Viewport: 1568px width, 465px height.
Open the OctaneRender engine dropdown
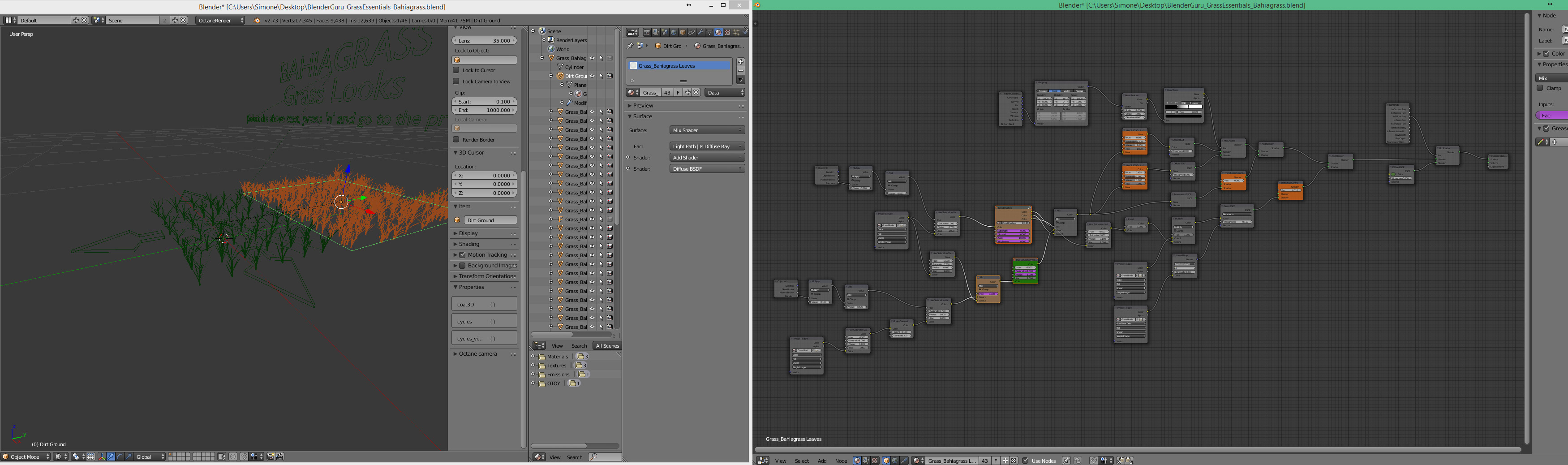(x=220, y=20)
